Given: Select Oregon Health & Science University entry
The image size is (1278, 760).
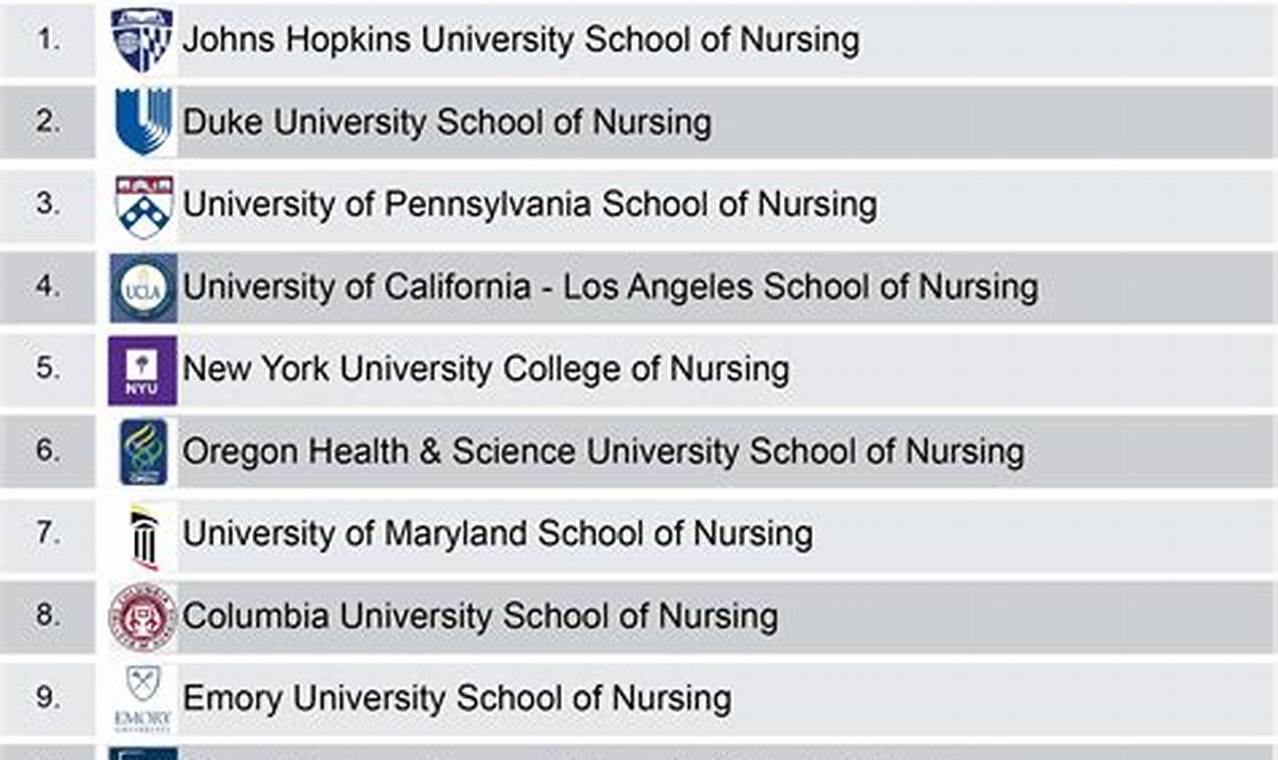Looking at the screenshot, I should 603,452.
